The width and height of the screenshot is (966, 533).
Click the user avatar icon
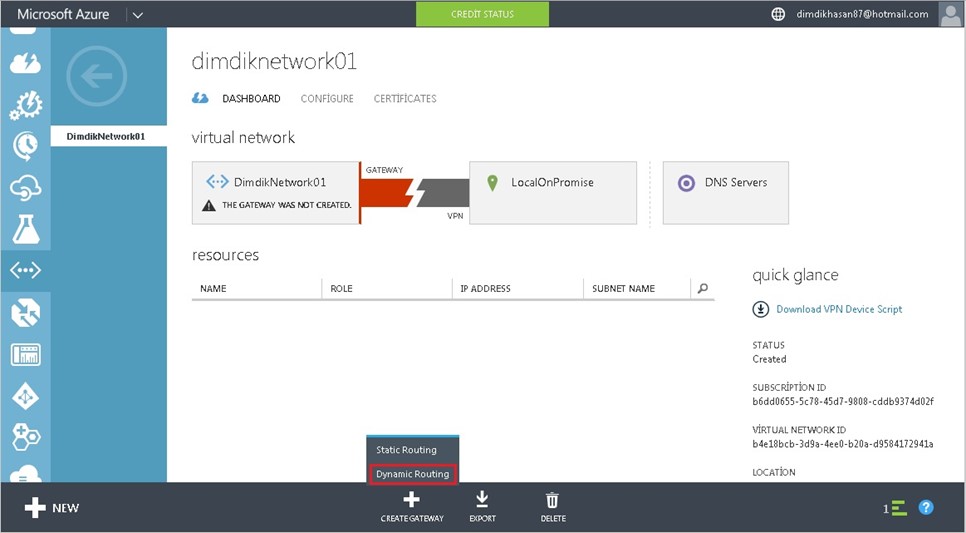(x=950, y=14)
